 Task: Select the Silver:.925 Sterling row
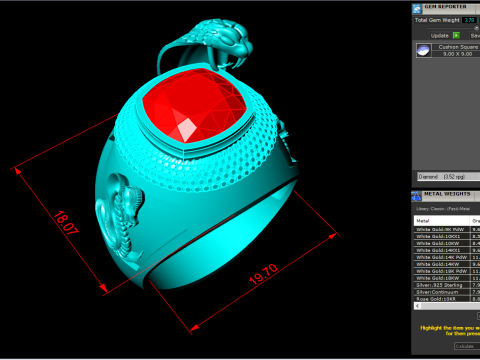tap(447, 285)
